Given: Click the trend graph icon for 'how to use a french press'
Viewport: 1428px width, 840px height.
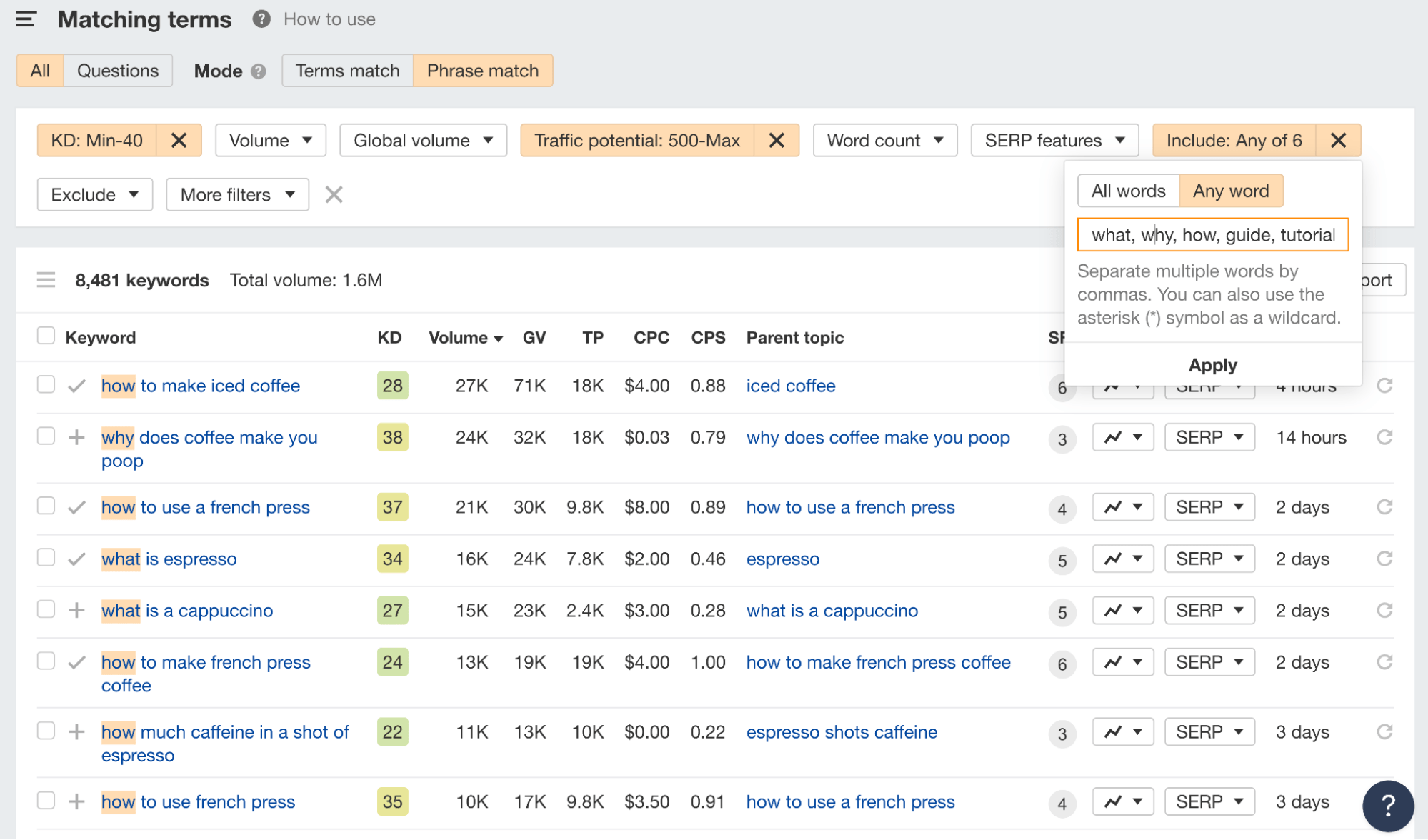Looking at the screenshot, I should tap(1108, 508).
